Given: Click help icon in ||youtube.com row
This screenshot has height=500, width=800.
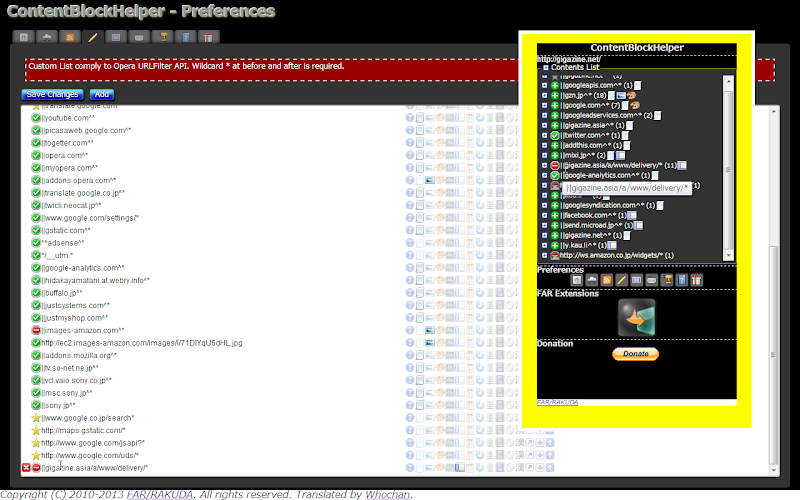Looking at the screenshot, I should (410, 118).
